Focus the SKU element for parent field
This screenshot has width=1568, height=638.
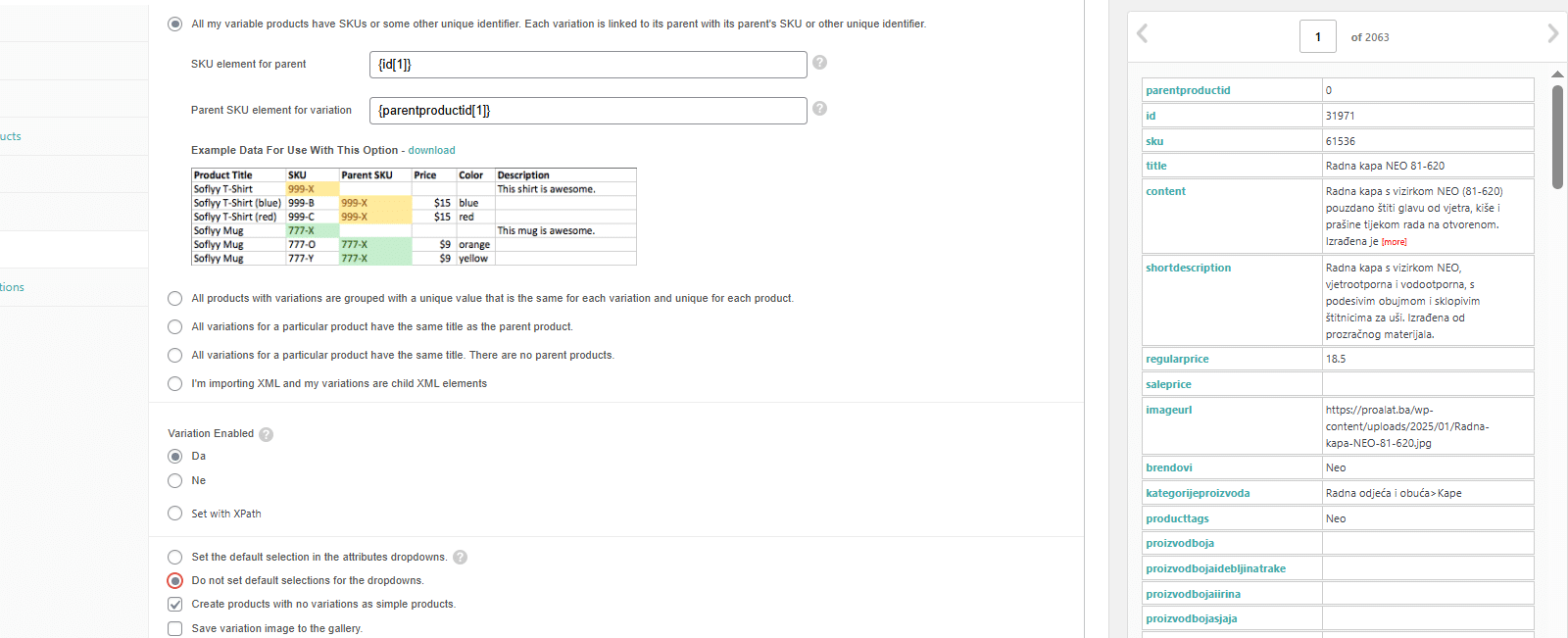(588, 65)
